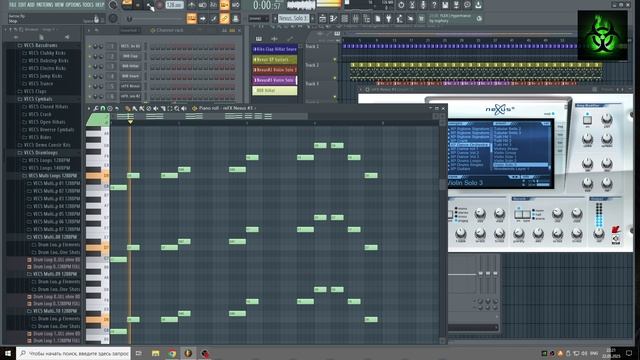Viewport: 640px width, 360px height.
Task: Open the VIEW menu
Action: tap(59, 5)
